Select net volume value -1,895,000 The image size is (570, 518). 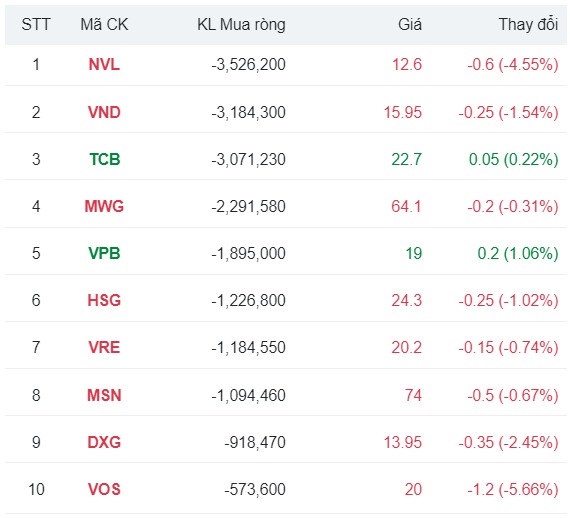249,253
